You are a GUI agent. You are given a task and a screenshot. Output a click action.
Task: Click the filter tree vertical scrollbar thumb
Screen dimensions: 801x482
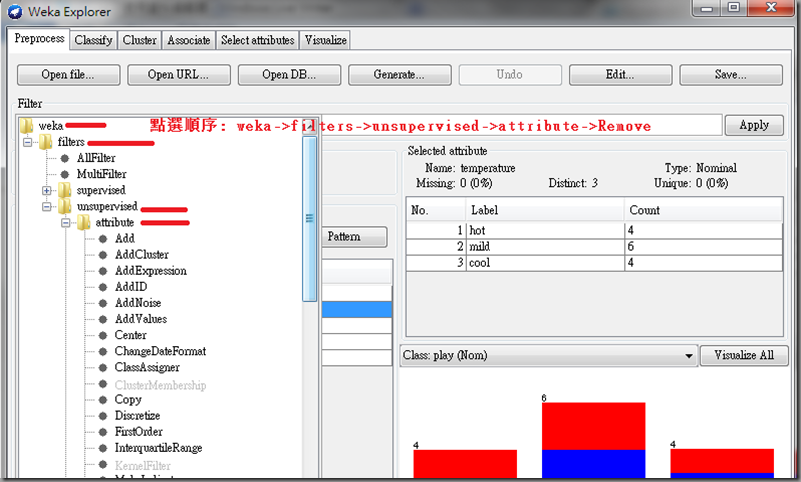point(310,219)
